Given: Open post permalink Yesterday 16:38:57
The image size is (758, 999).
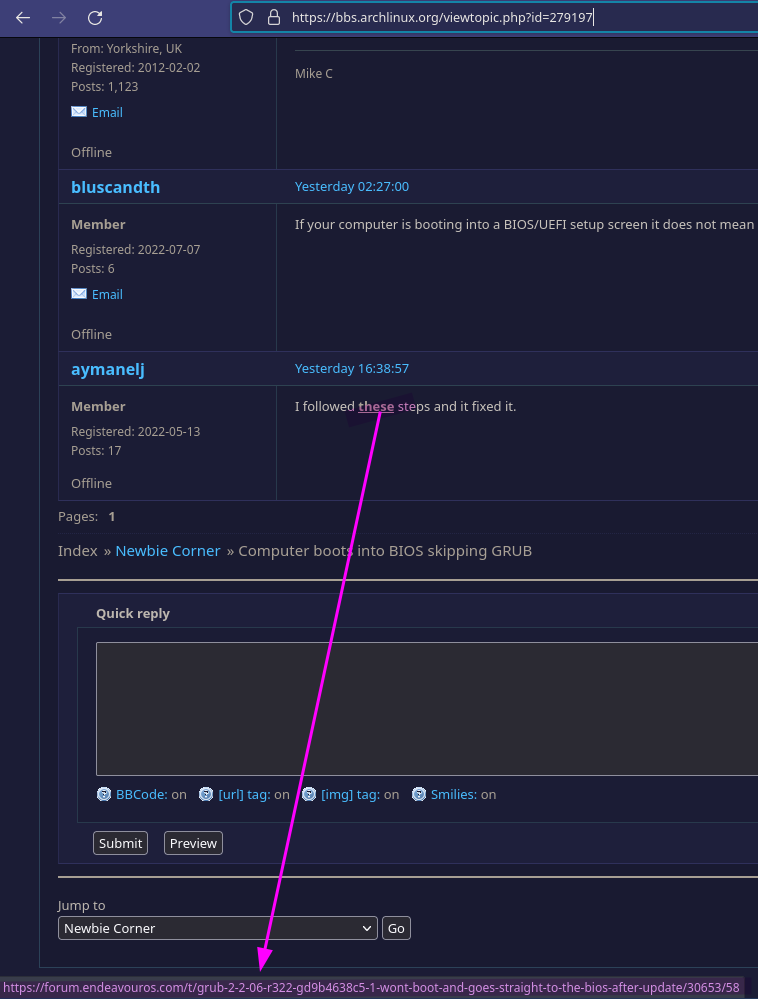Looking at the screenshot, I should tap(352, 369).
